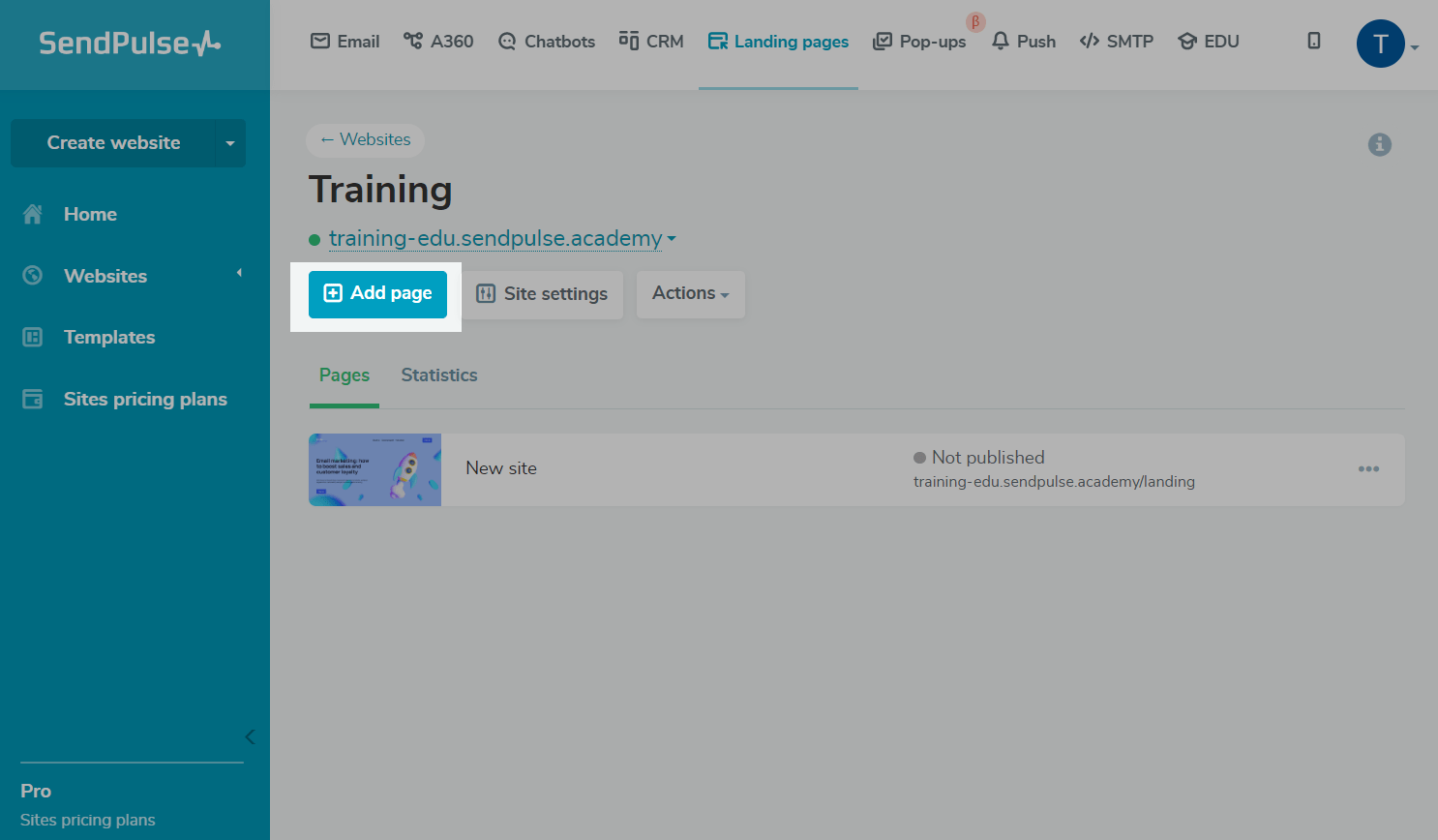Click the Create website button
Viewport: 1438px width, 840px height.
click(x=113, y=143)
